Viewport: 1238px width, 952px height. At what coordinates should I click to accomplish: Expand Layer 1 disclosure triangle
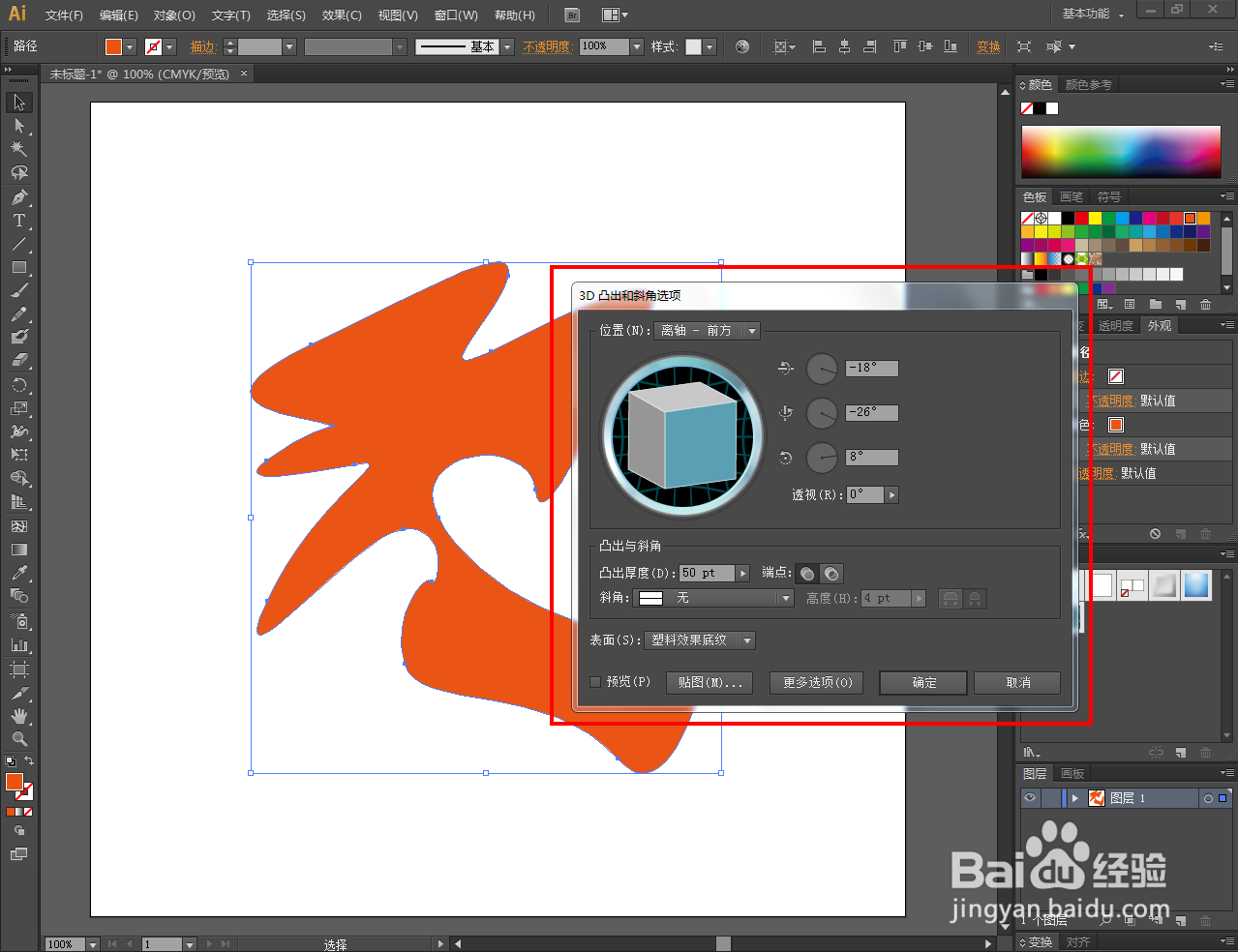(1074, 798)
